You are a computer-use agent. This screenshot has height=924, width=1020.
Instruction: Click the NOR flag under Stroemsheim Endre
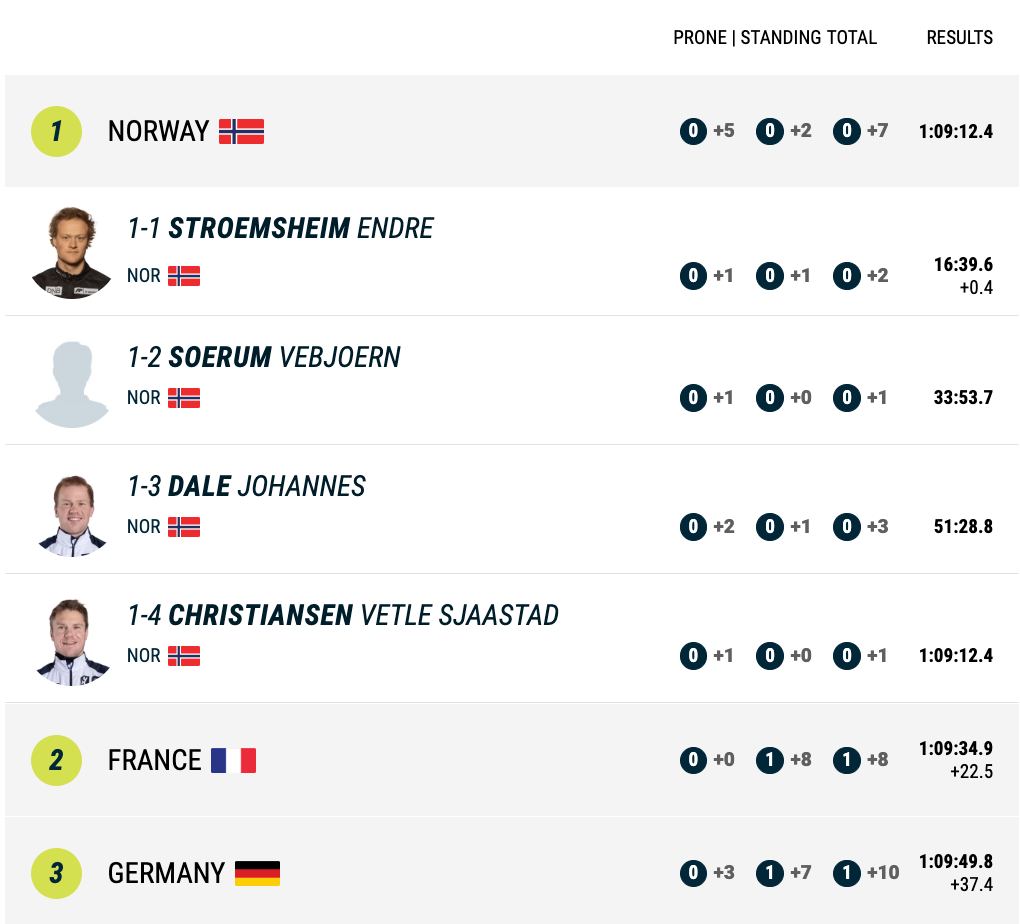(184, 276)
